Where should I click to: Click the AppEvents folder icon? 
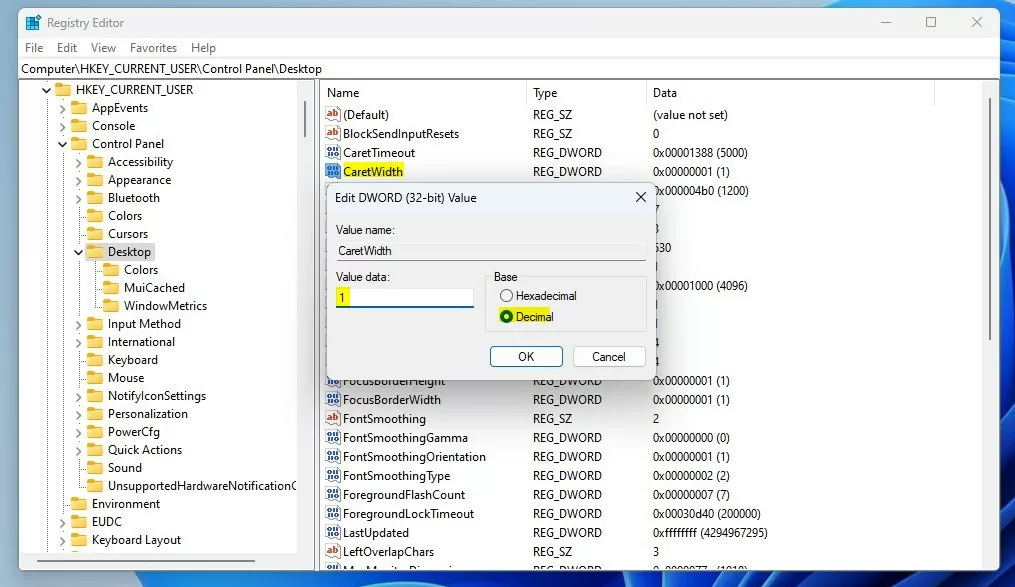pyautogui.click(x=79, y=107)
